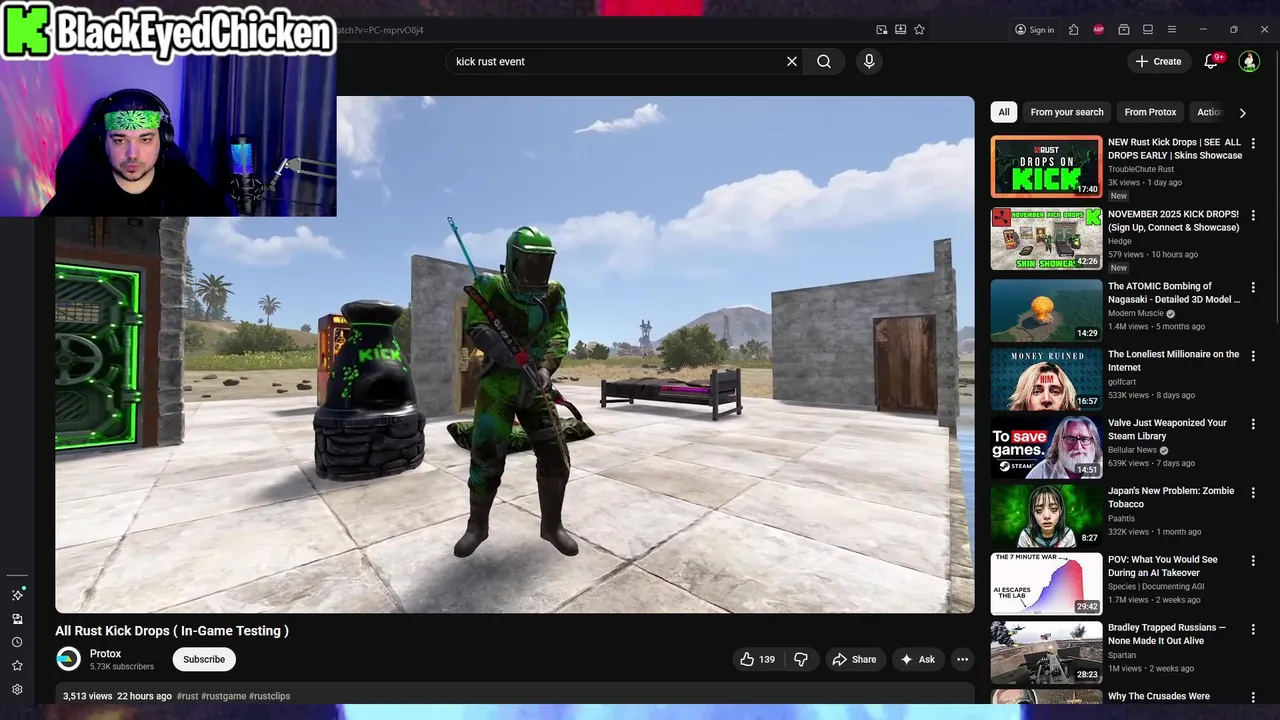This screenshot has height=720, width=1280.
Task: Click the downloads icon in the address bar
Action: [x=901, y=30]
